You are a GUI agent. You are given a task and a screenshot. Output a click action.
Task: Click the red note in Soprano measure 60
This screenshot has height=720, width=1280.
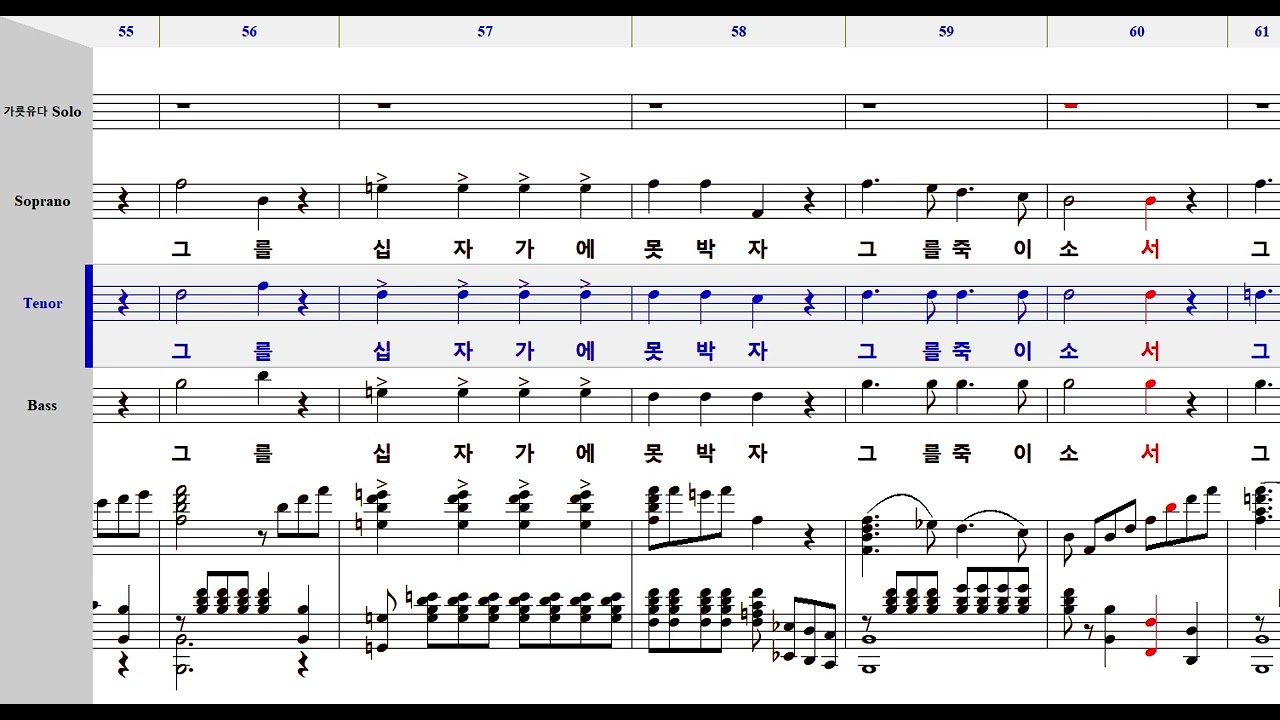[1151, 200]
